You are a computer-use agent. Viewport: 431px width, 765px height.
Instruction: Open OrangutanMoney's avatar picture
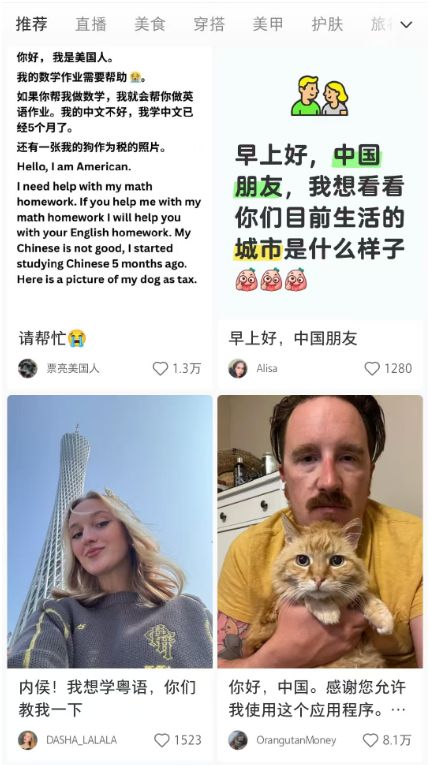[238, 740]
